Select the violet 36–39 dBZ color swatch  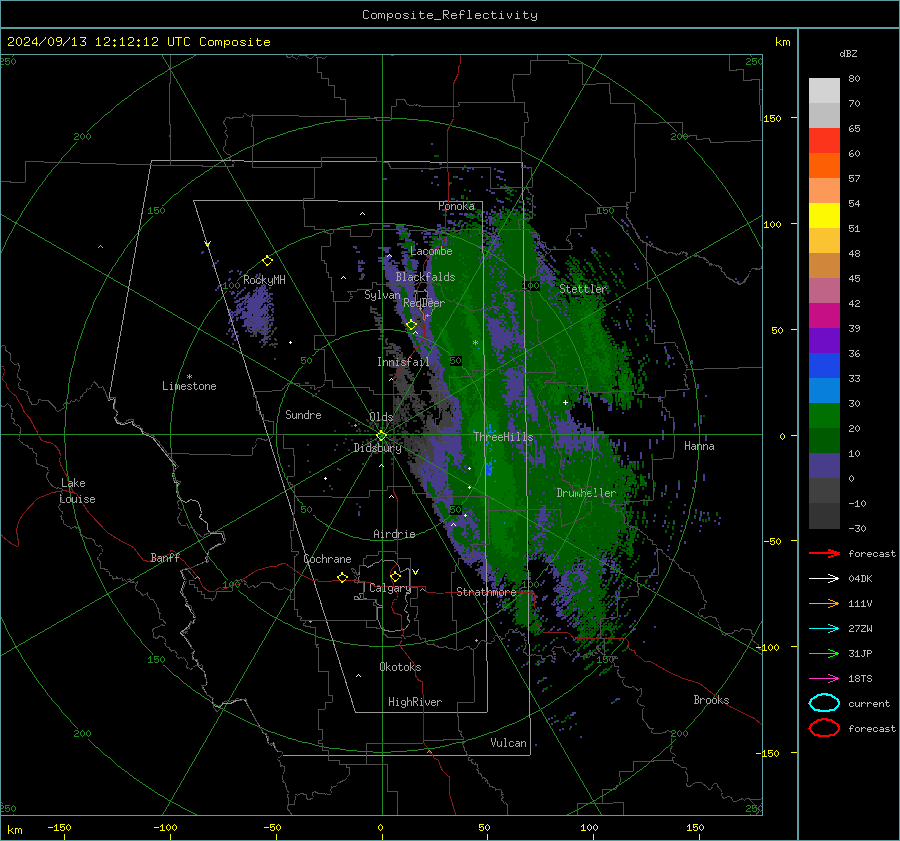click(x=824, y=340)
